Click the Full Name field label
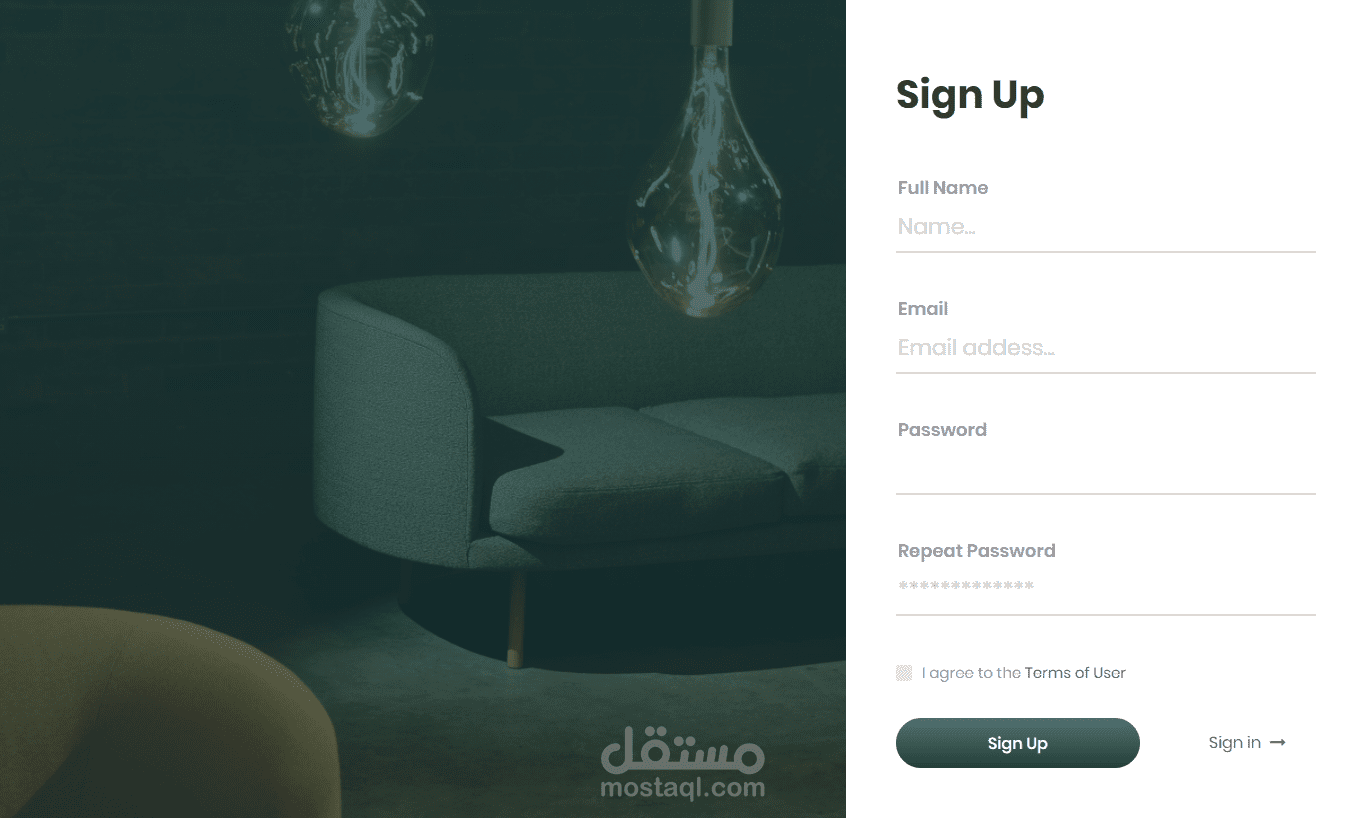 pos(942,188)
